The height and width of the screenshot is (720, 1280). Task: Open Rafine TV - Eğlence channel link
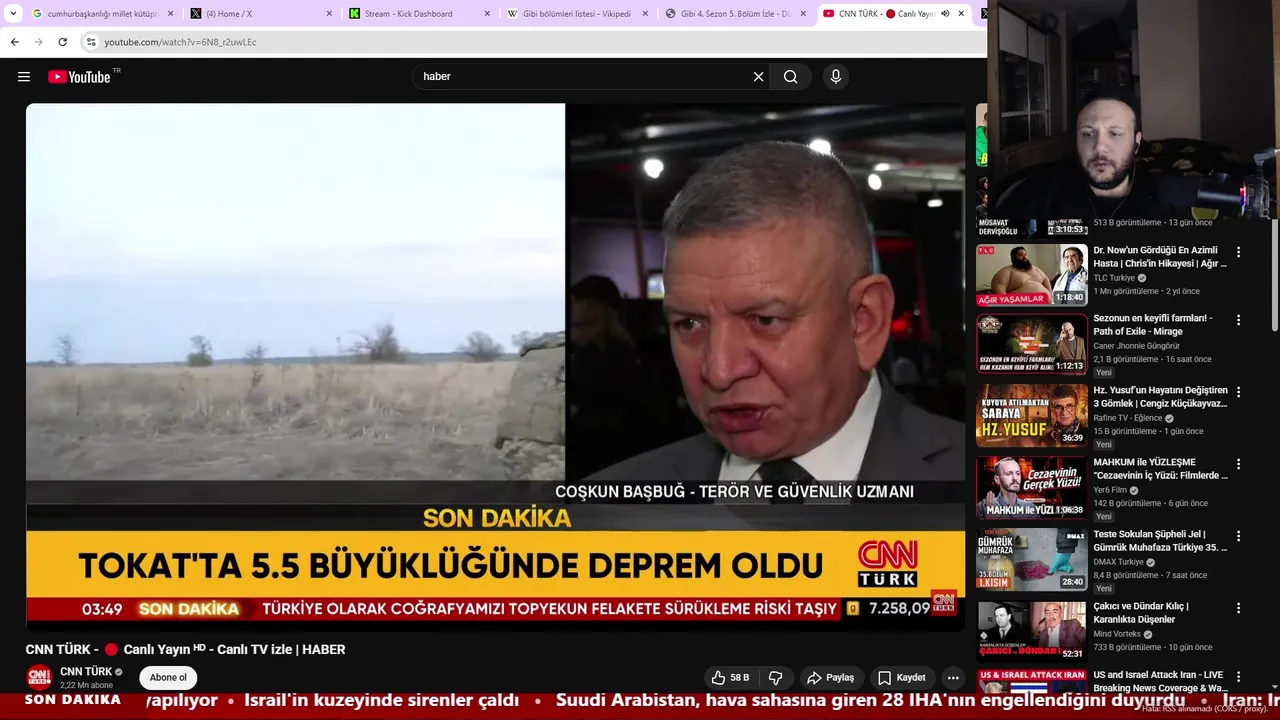click(x=1127, y=418)
